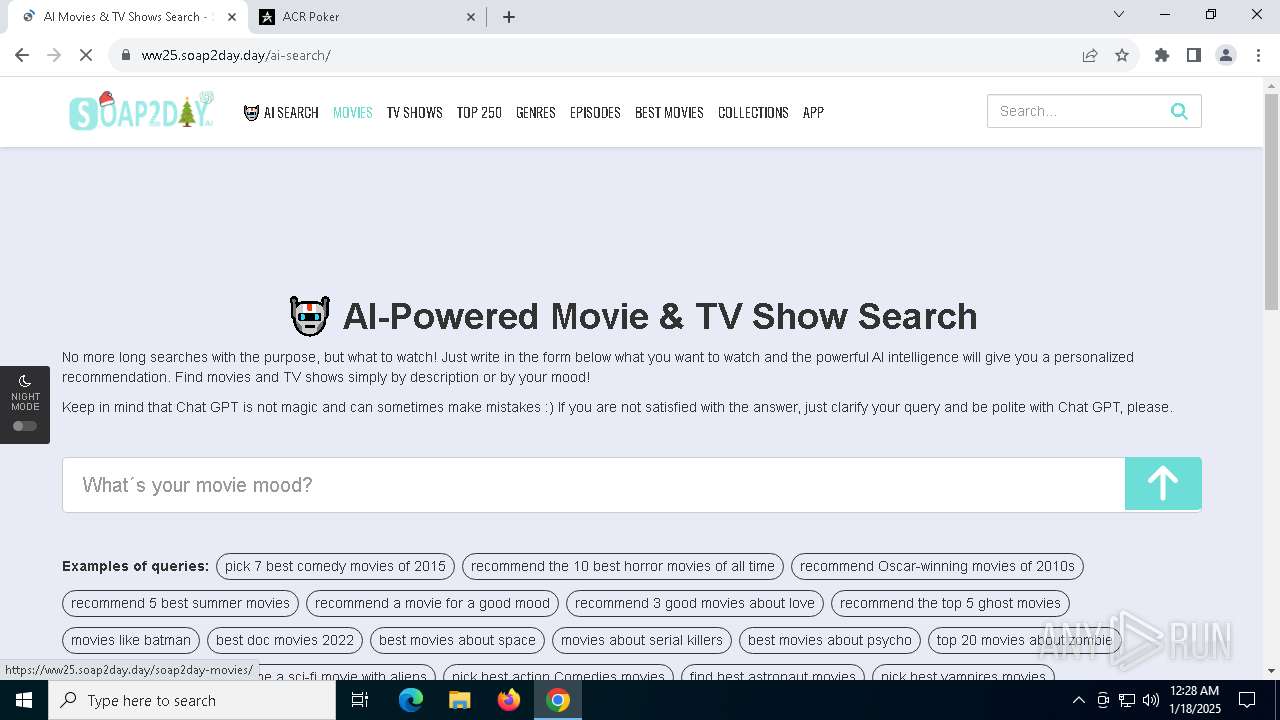
Task: Toggle the Night Mode switch
Action: tap(25, 426)
